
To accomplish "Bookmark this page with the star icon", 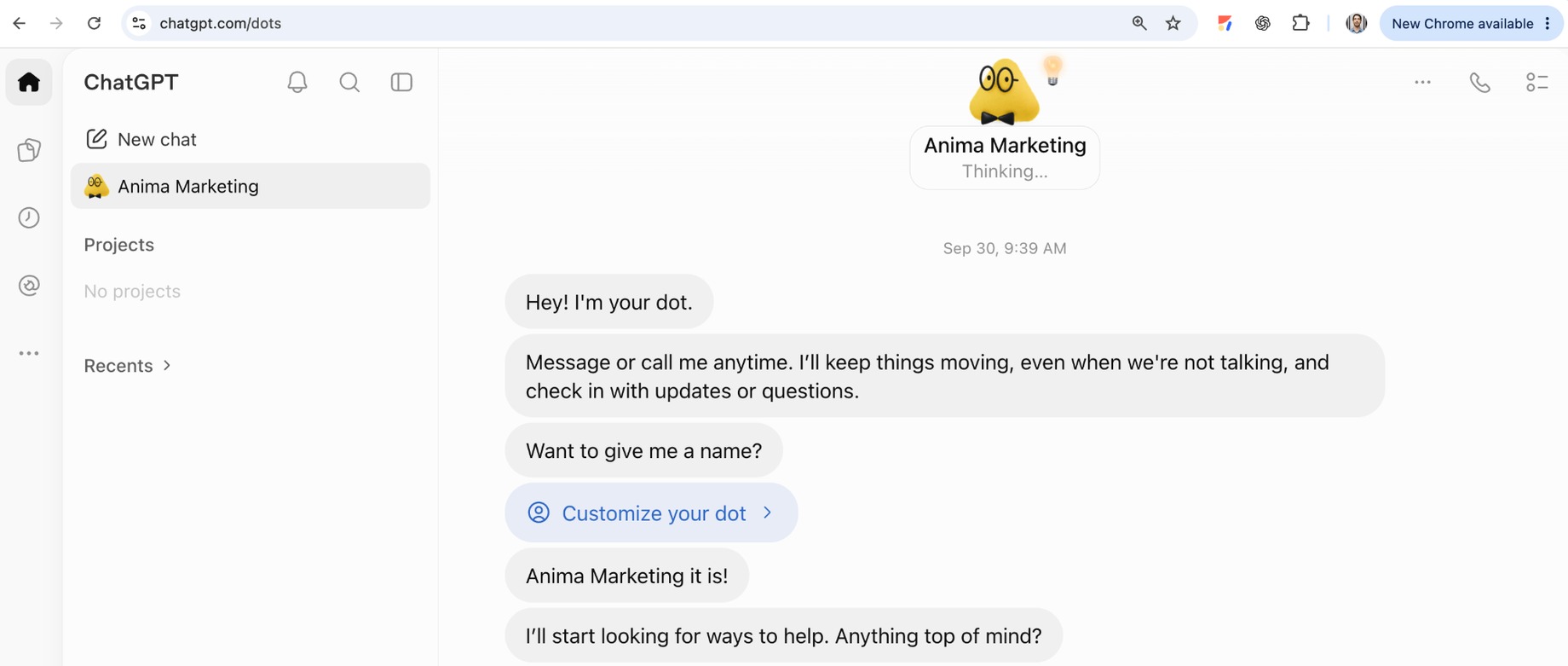I will pyautogui.click(x=1173, y=23).
